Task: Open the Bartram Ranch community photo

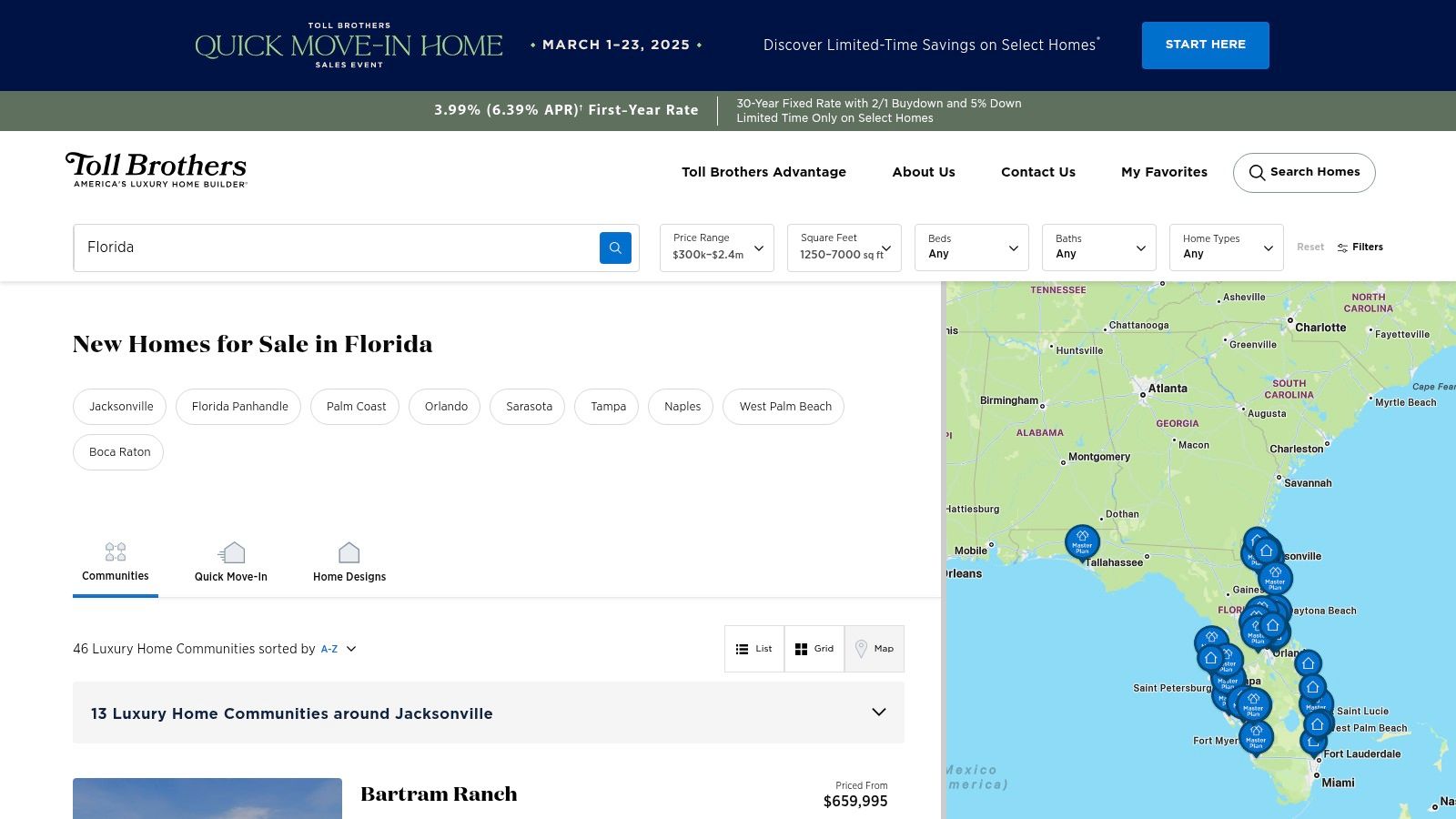Action: pyautogui.click(x=207, y=798)
